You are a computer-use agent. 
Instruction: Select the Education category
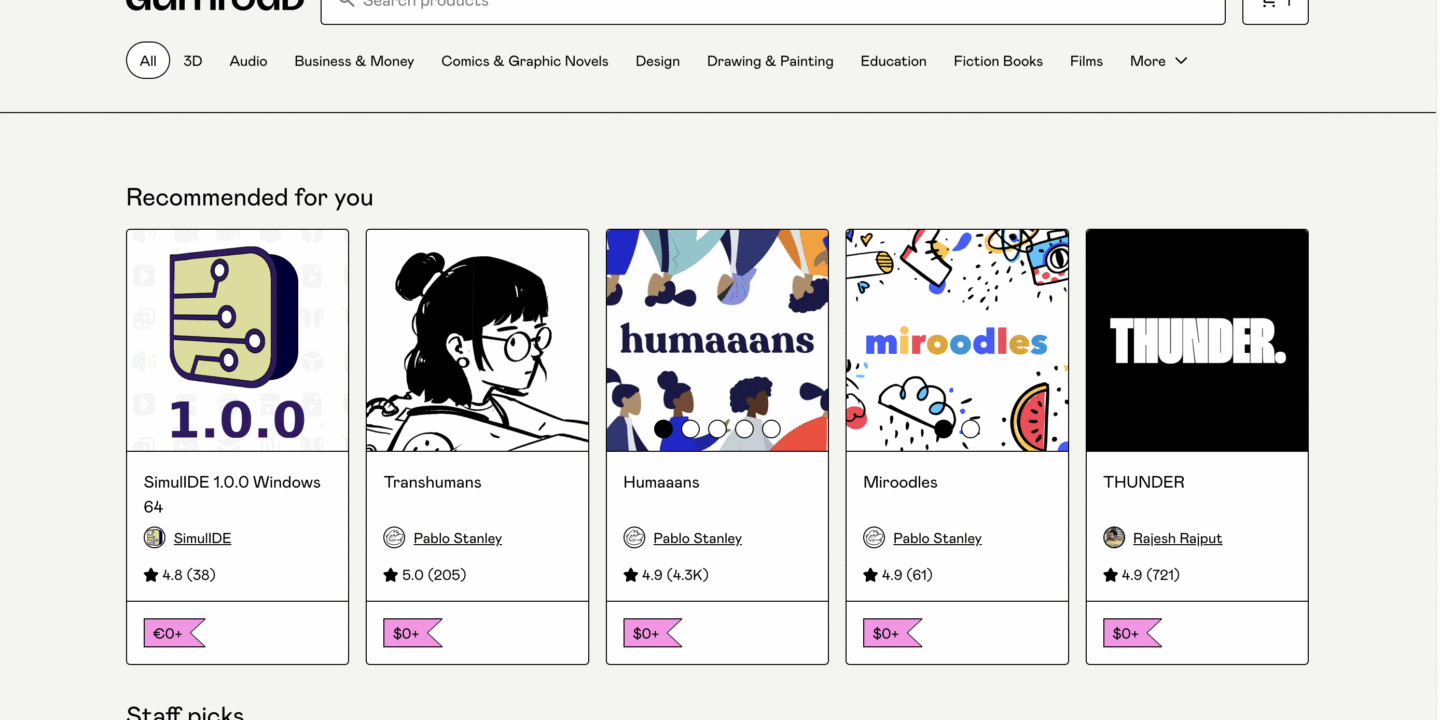(893, 61)
